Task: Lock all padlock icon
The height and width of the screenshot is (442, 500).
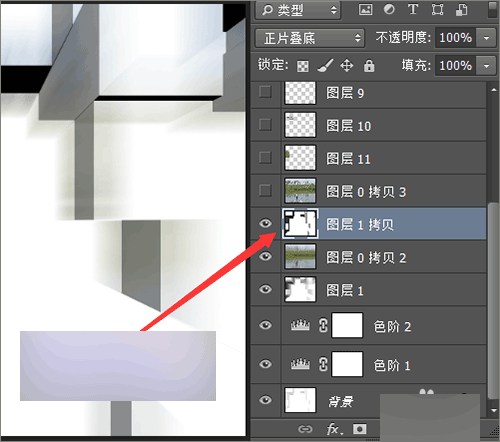Action: pyautogui.click(x=369, y=66)
